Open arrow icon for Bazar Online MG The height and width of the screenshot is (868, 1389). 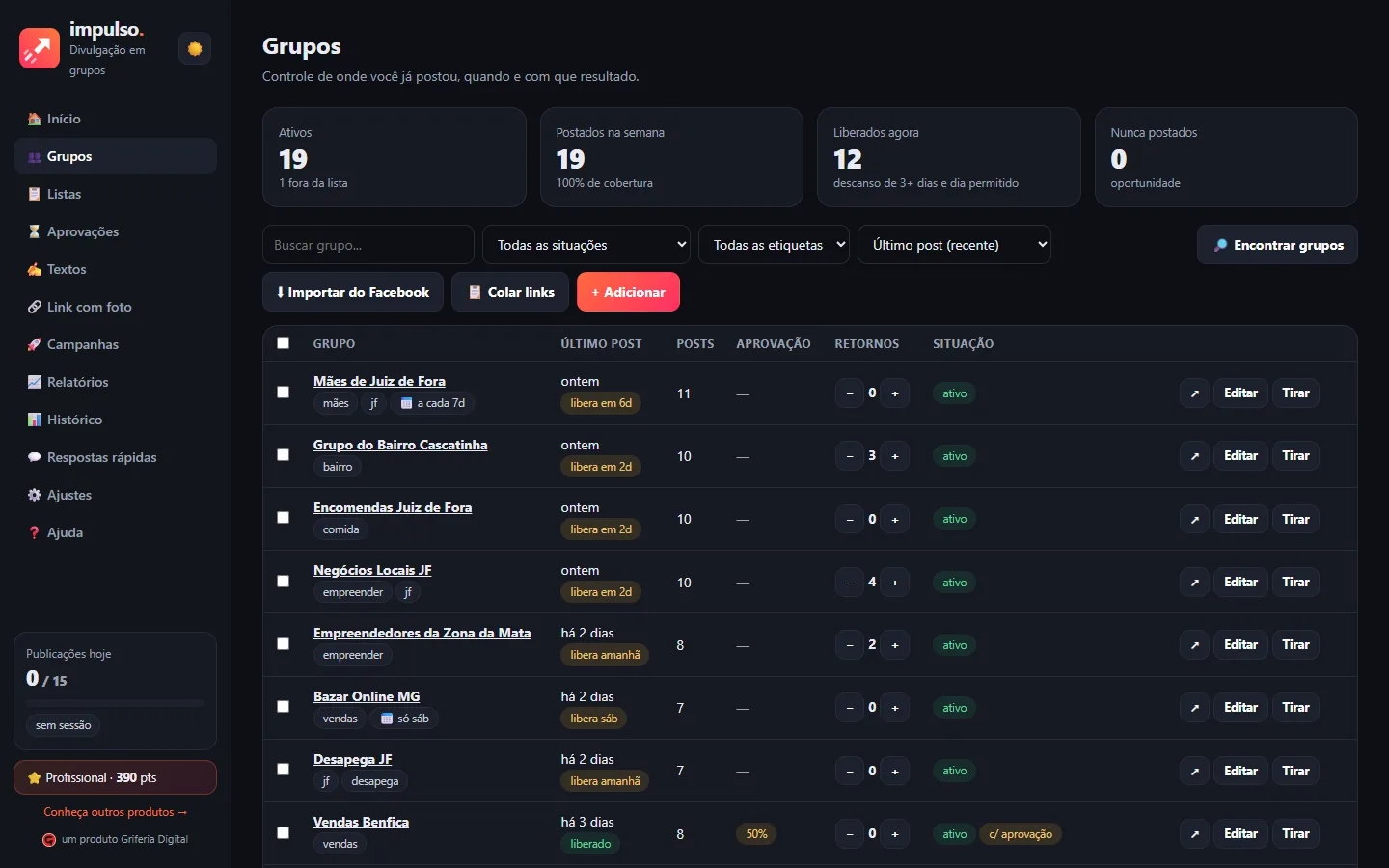1194,708
